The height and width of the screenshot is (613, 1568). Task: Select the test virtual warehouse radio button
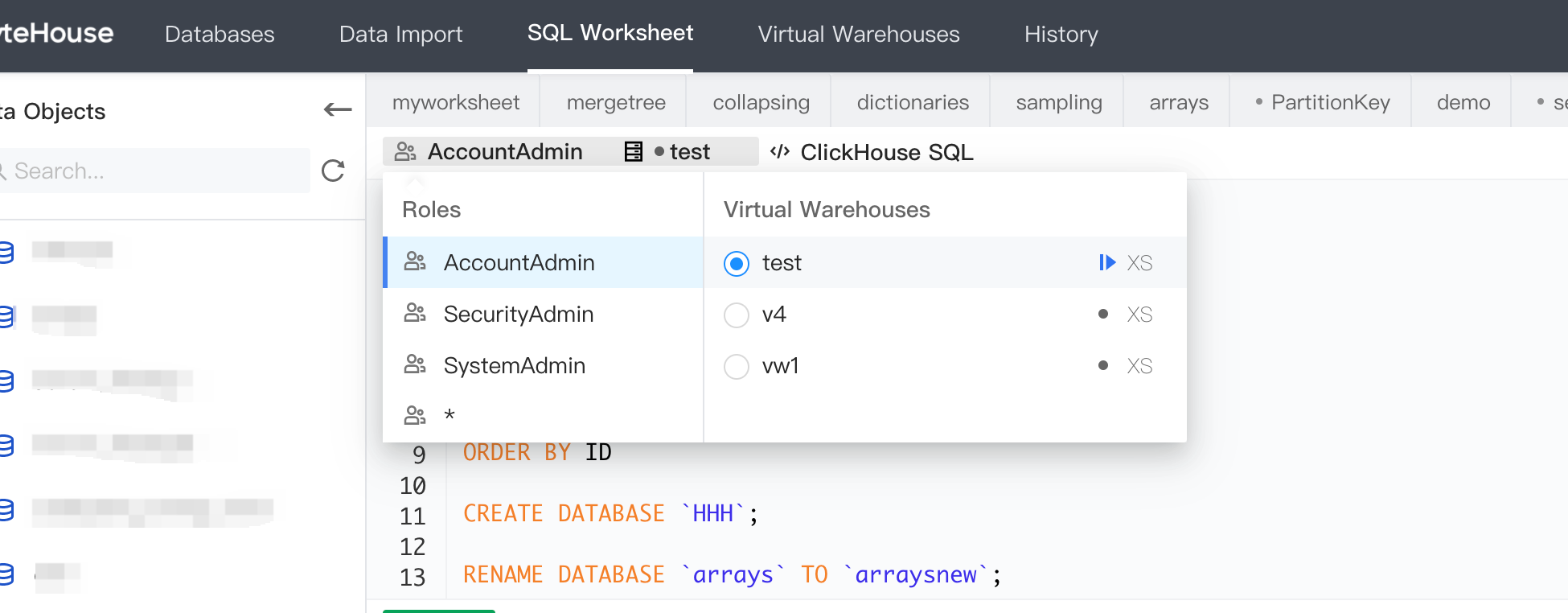(737, 263)
